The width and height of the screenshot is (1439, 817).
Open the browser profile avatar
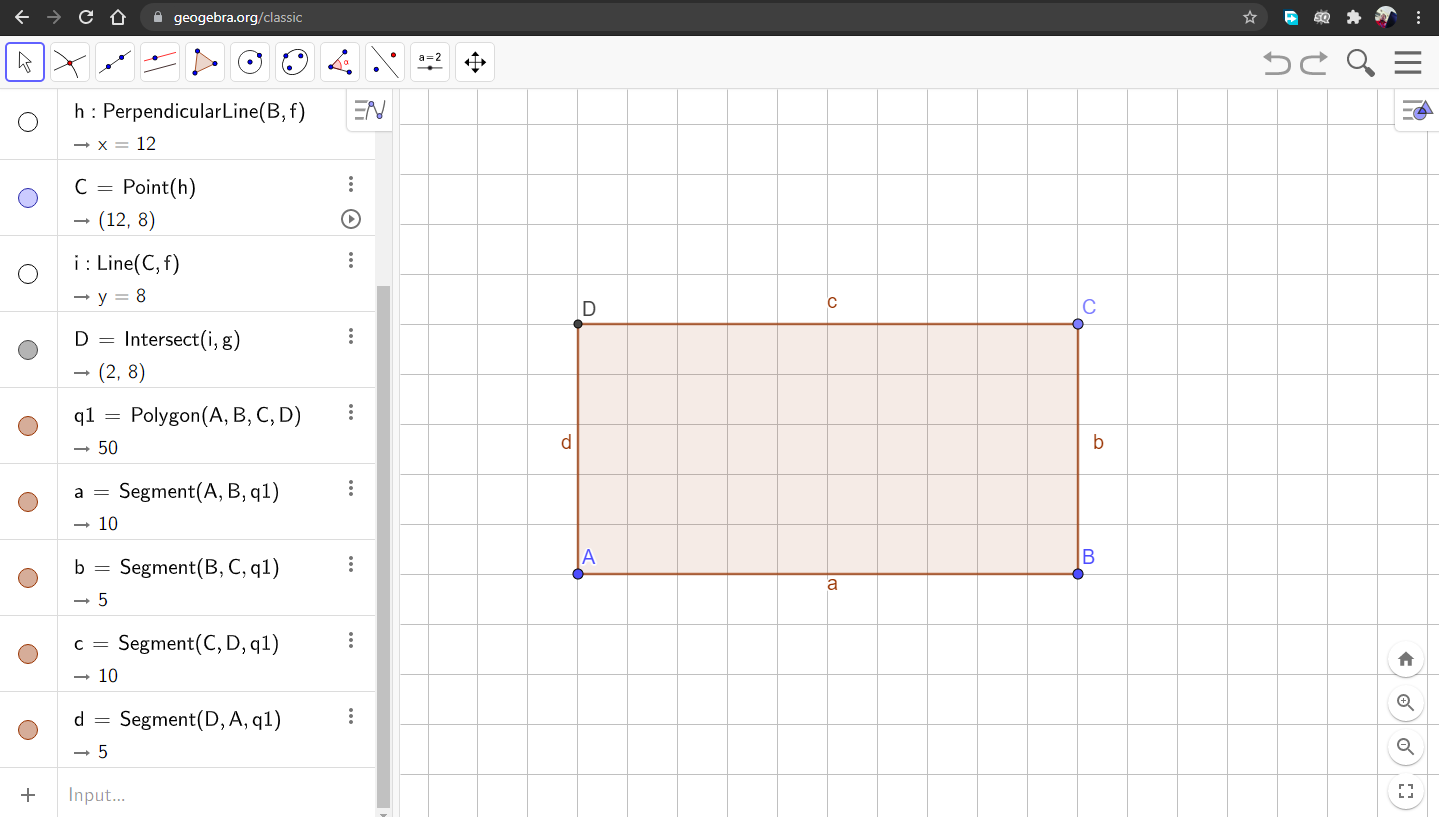(x=1386, y=17)
